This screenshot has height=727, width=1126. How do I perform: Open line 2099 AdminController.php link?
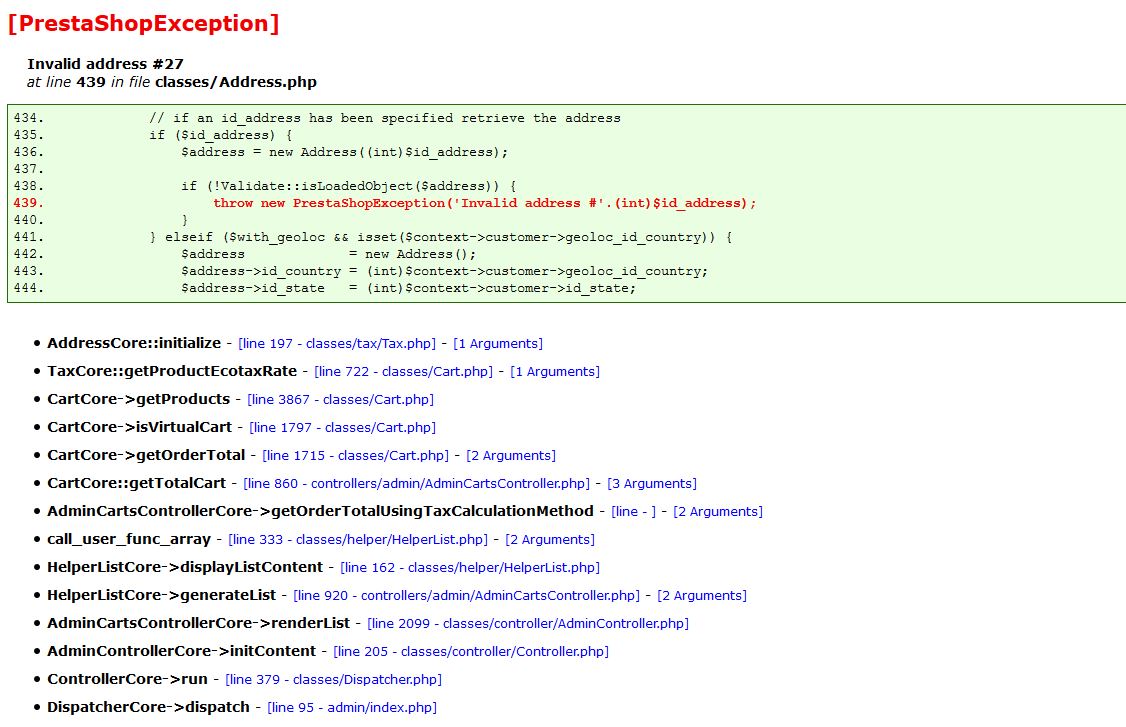[528, 624]
